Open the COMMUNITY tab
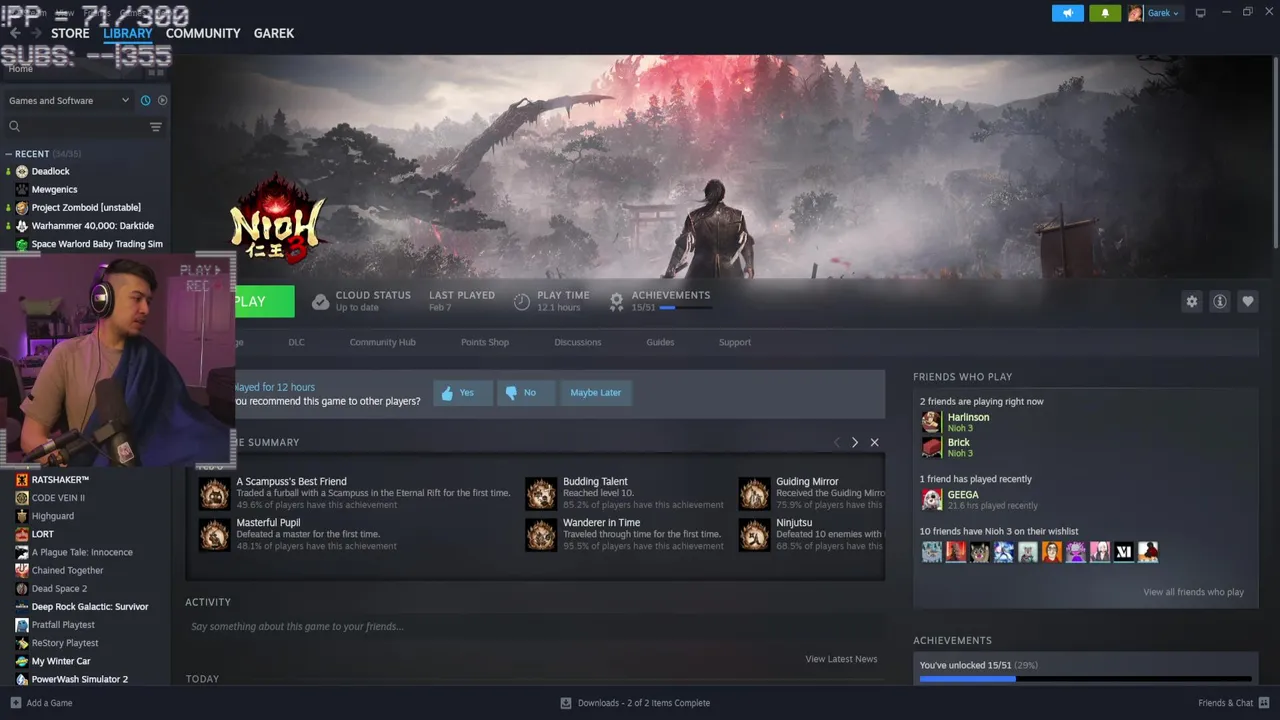 tap(203, 33)
